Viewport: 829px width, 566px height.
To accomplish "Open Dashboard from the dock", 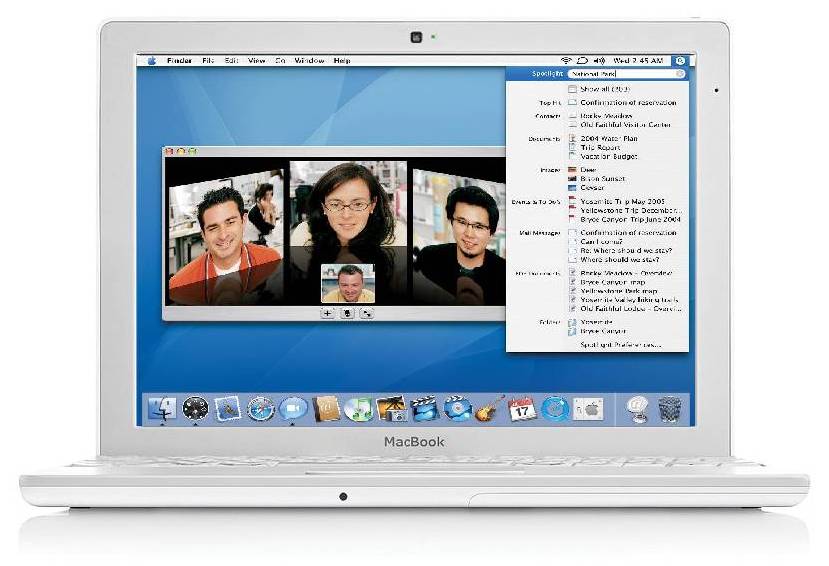I will coord(195,409).
